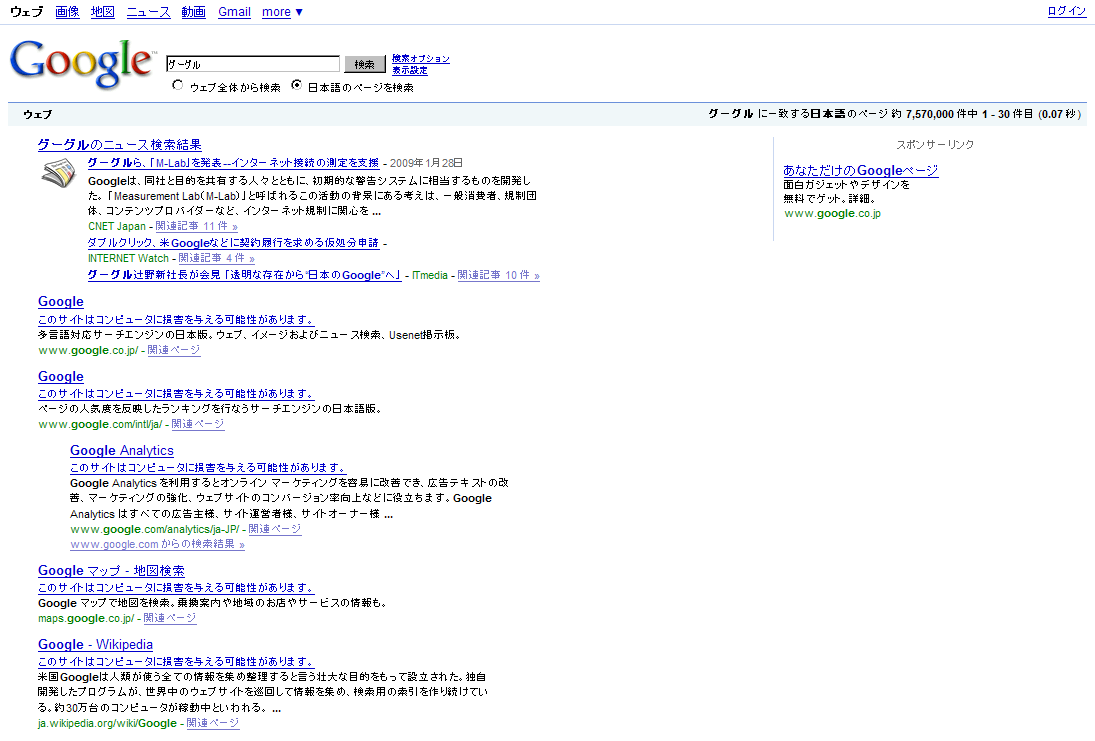The image size is (1095, 741).
Task: Select 日本語のページを検索 radio button
Action: tap(296, 86)
